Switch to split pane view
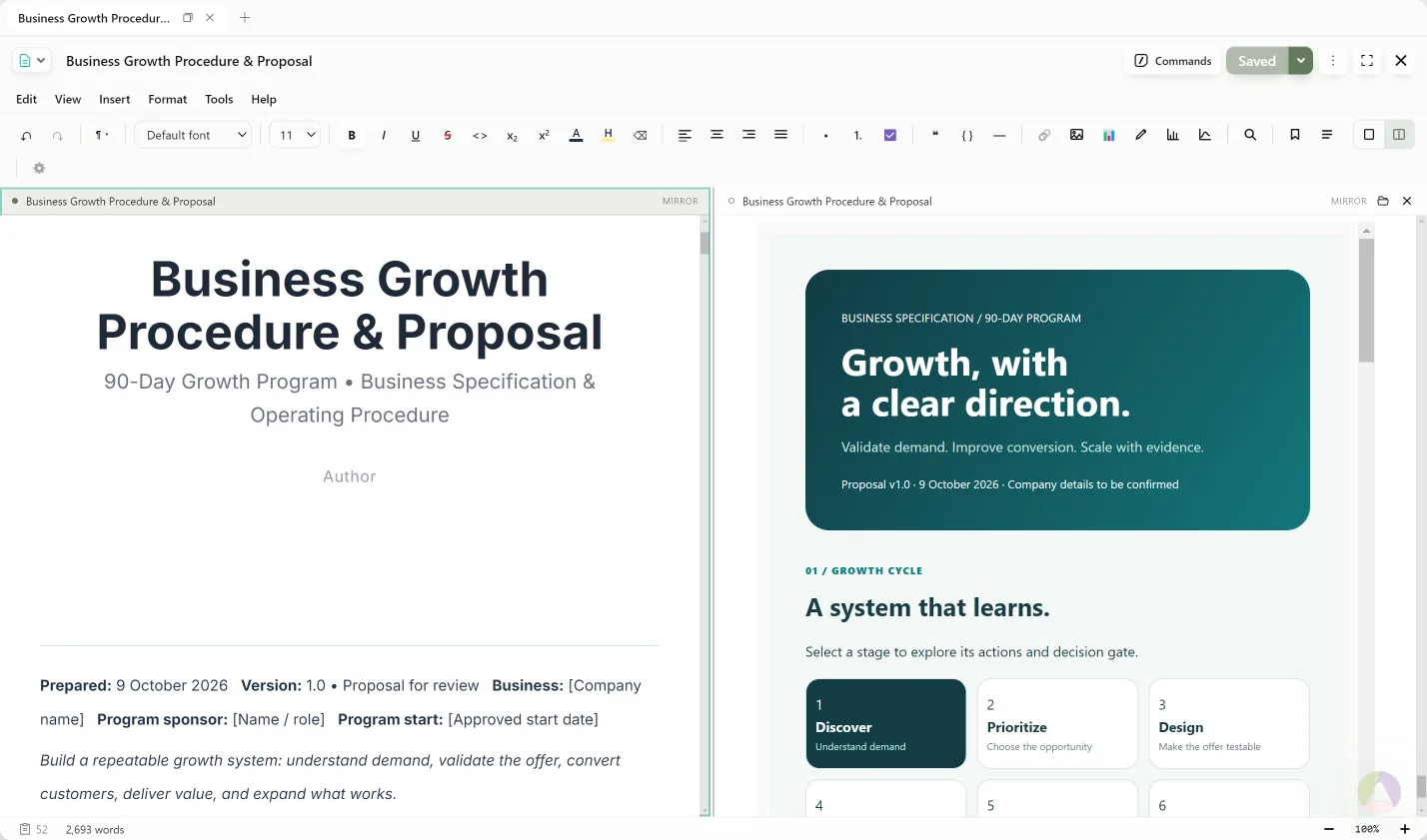The image size is (1427, 840). (1399, 135)
